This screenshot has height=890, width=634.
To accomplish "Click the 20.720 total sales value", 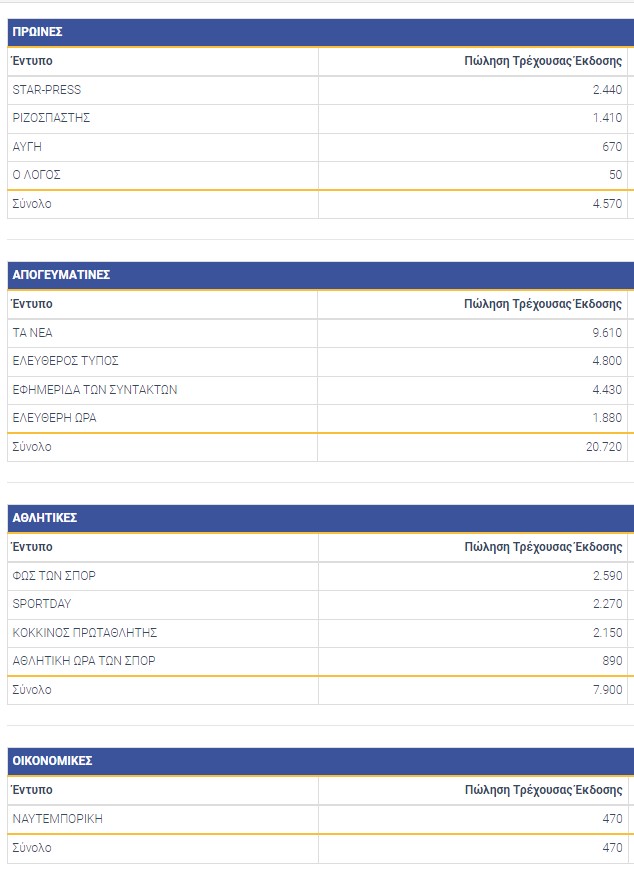I will pos(604,447).
